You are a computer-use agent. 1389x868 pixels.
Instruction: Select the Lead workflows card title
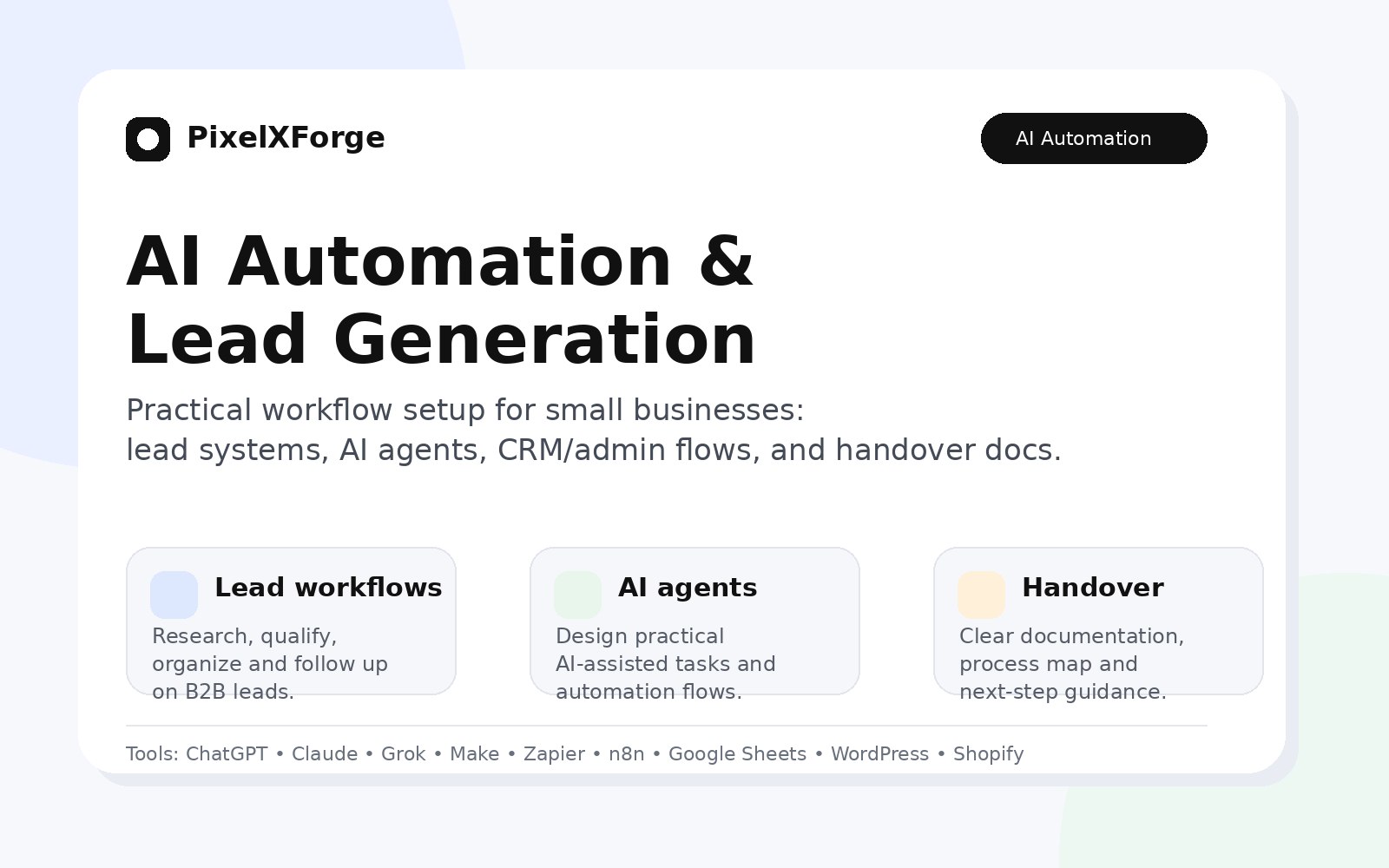click(x=328, y=588)
